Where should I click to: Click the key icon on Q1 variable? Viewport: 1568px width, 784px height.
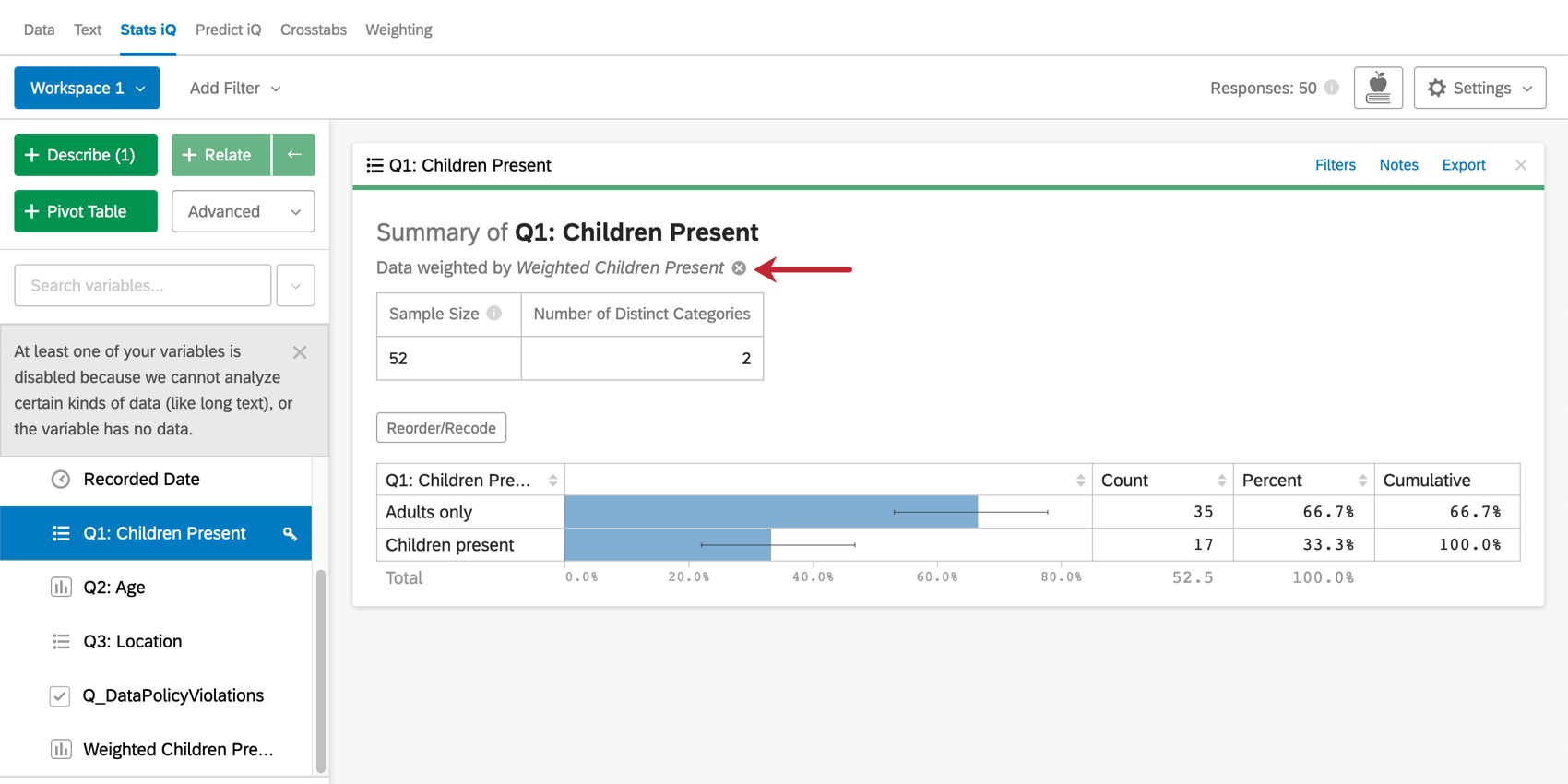pos(290,533)
